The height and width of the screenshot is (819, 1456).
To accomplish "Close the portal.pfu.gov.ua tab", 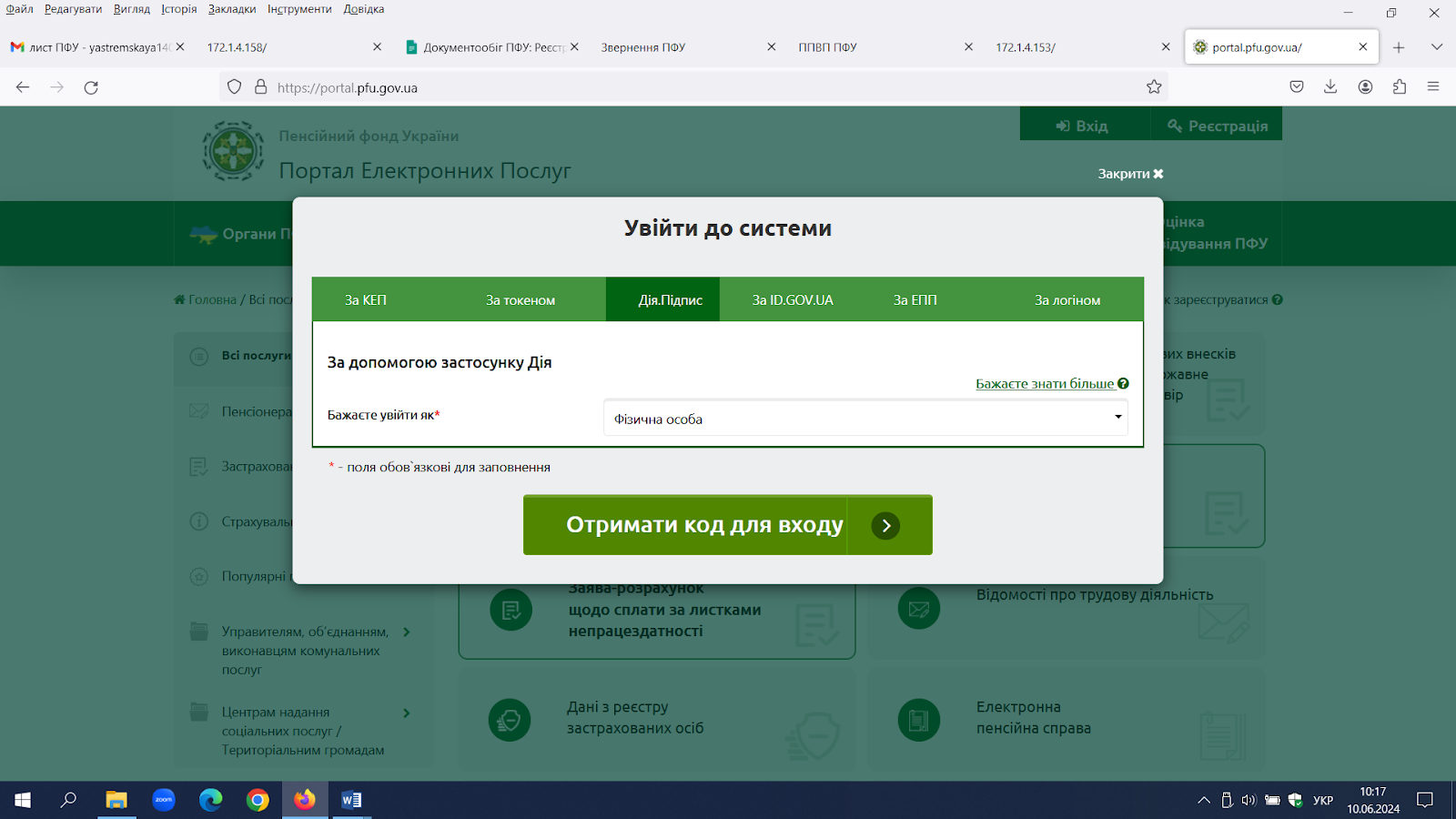I will pyautogui.click(x=1362, y=47).
